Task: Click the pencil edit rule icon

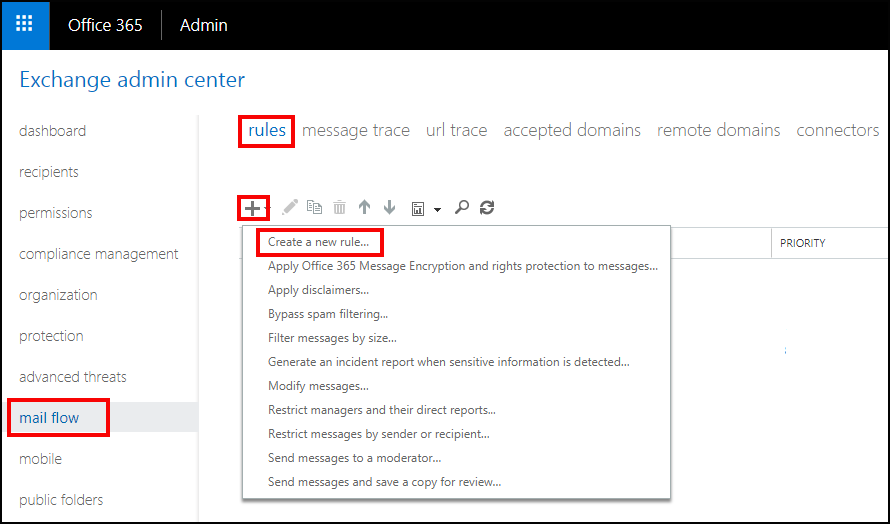Action: (x=290, y=208)
